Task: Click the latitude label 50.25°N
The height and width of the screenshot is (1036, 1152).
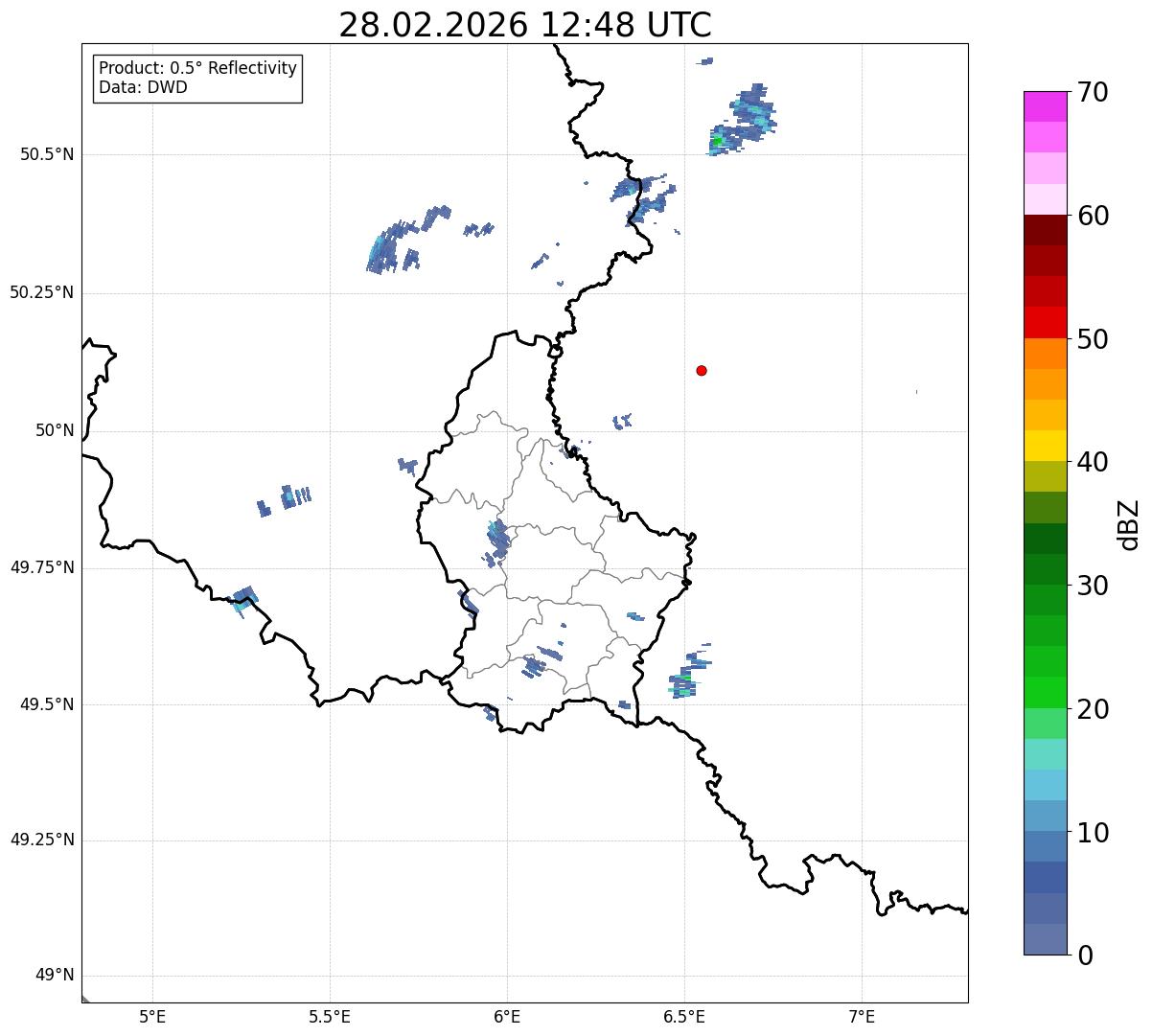Action: pyautogui.click(x=41, y=292)
